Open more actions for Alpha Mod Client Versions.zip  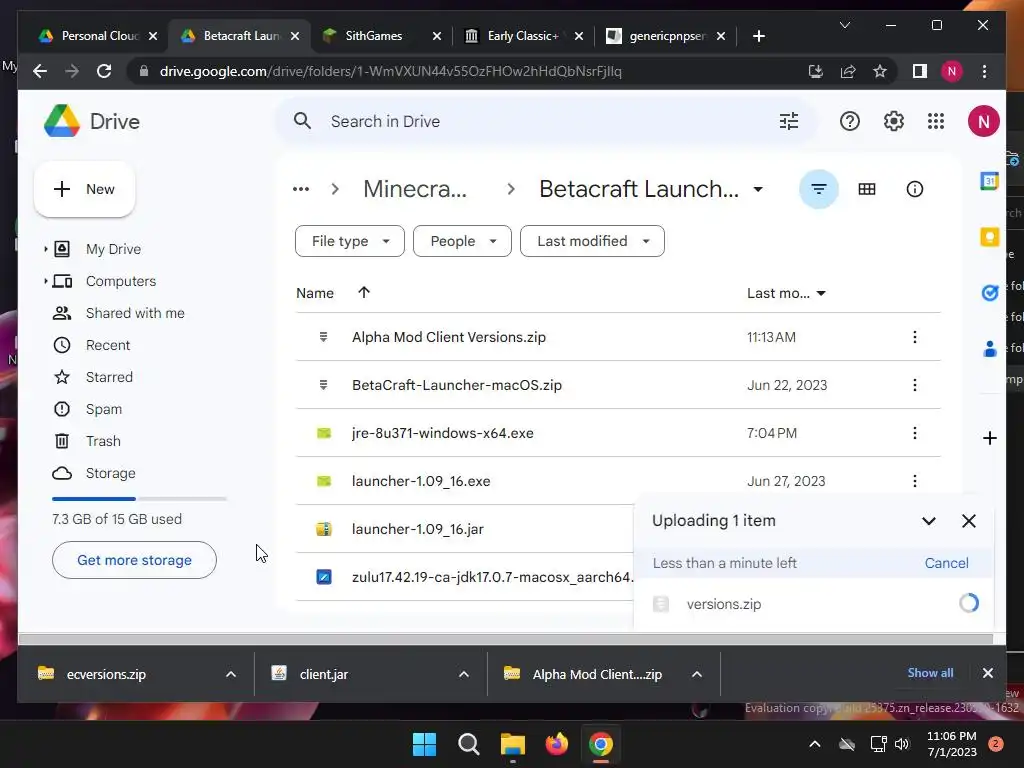pos(914,337)
